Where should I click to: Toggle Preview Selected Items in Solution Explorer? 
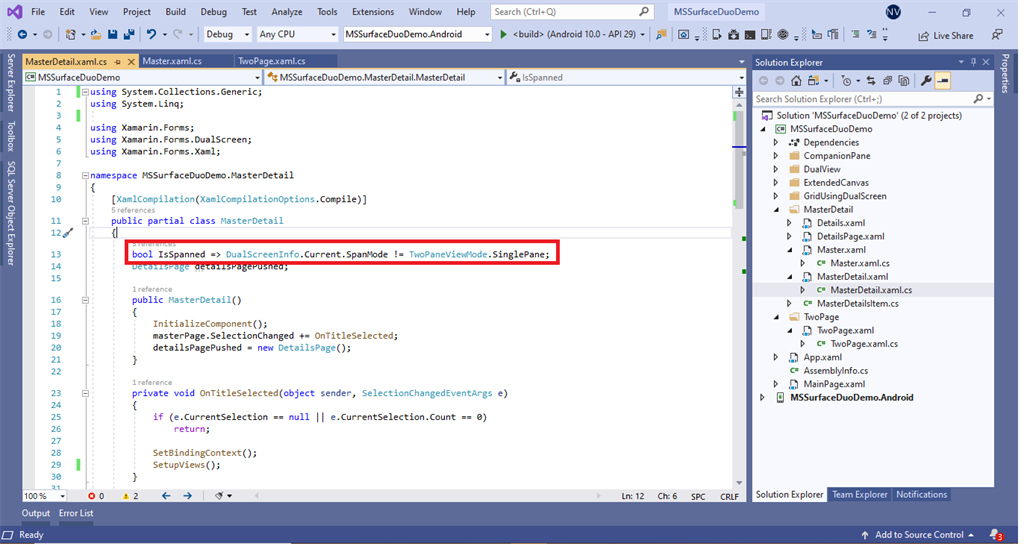click(x=942, y=81)
